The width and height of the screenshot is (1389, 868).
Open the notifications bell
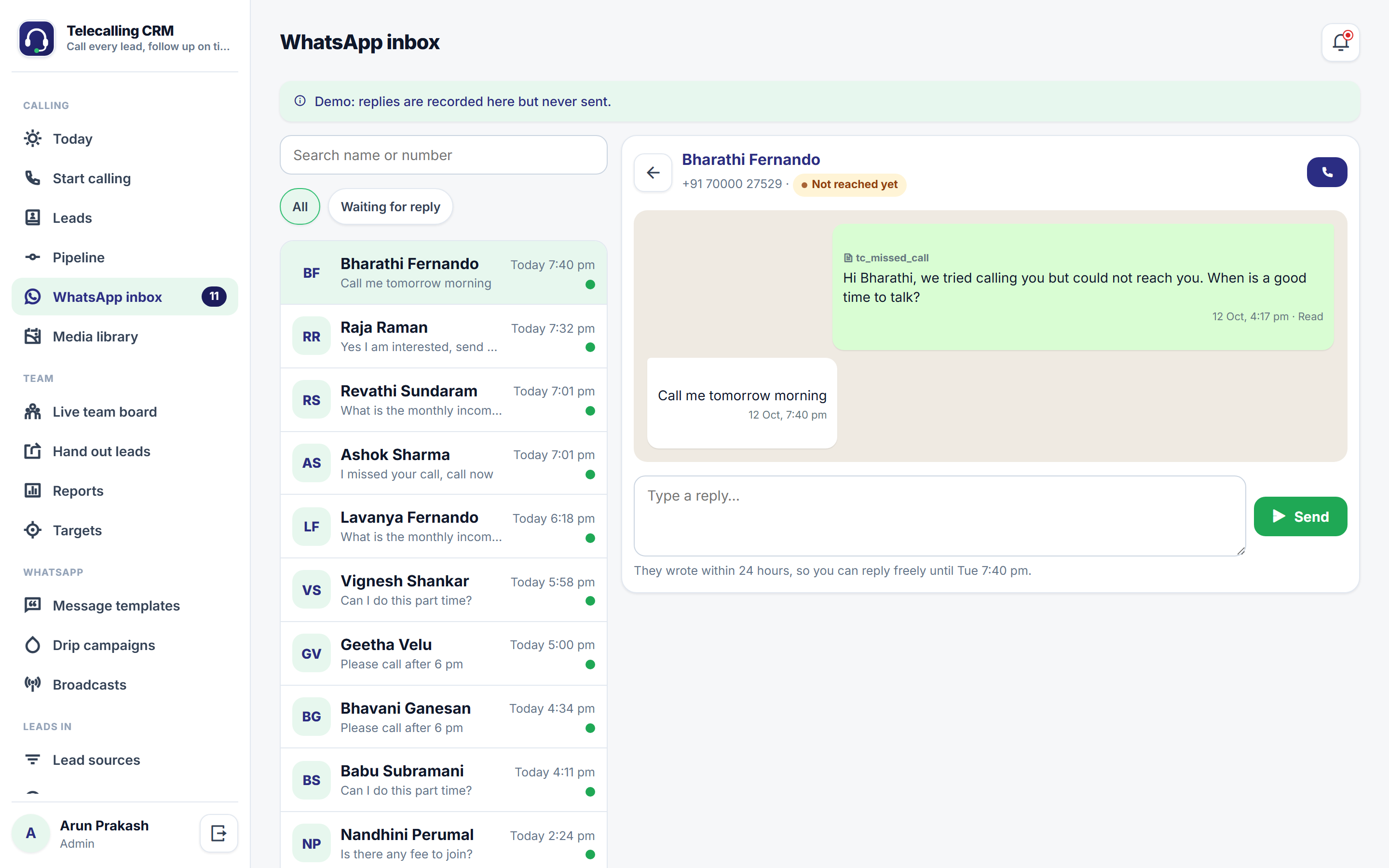(x=1340, y=42)
